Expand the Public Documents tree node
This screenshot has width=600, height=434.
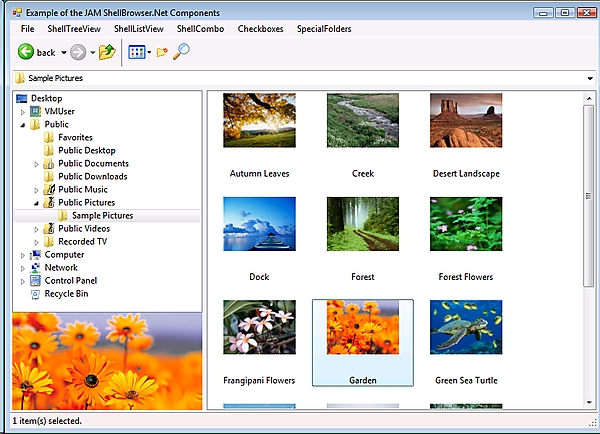37,164
